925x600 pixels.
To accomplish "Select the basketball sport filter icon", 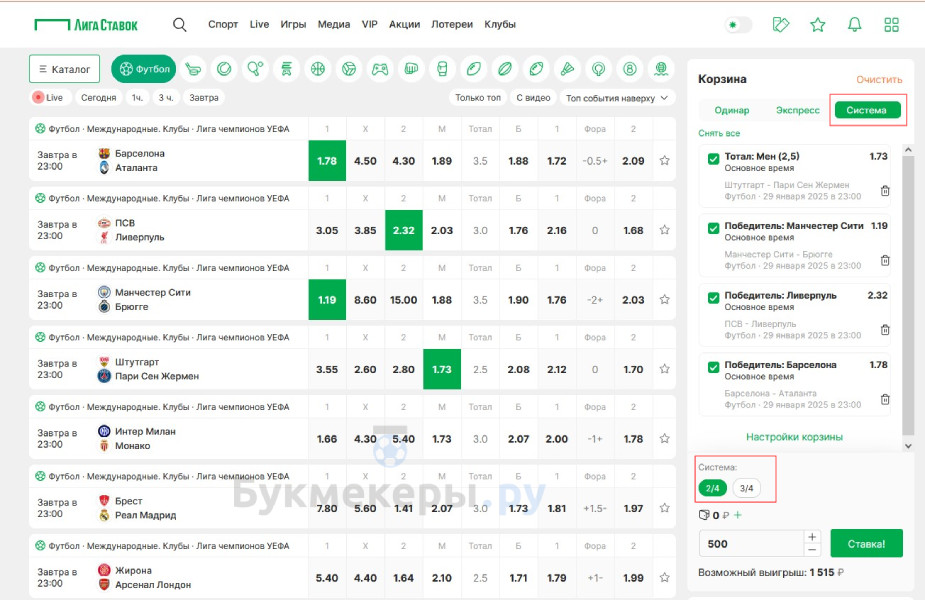I will [318, 69].
